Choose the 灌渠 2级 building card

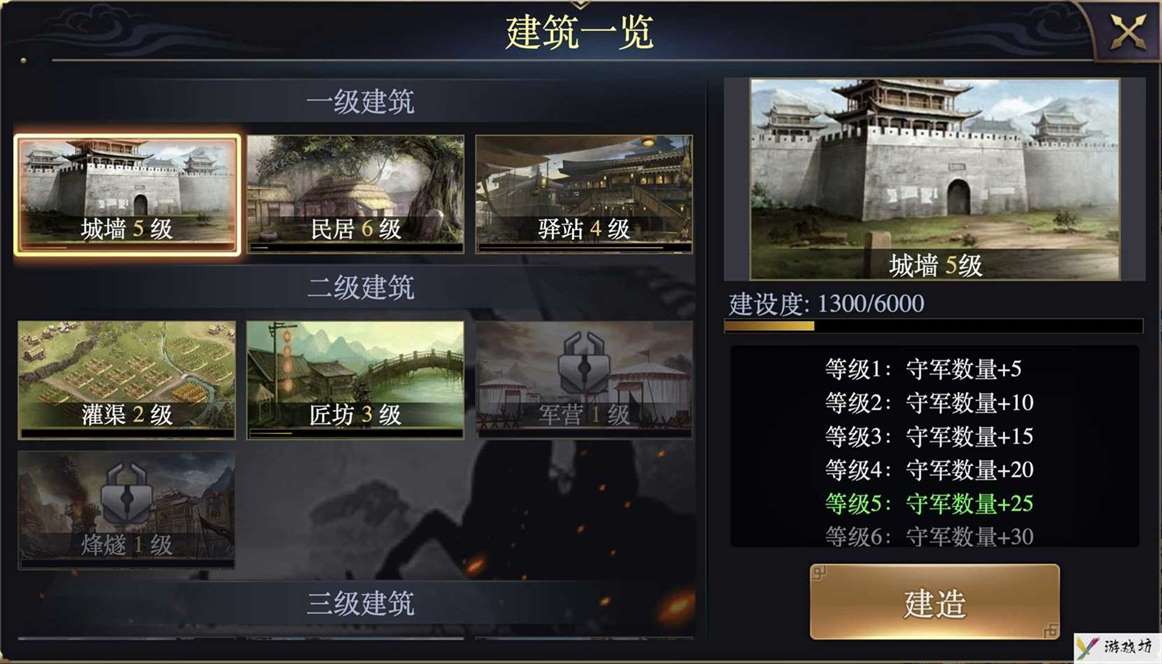[x=127, y=379]
